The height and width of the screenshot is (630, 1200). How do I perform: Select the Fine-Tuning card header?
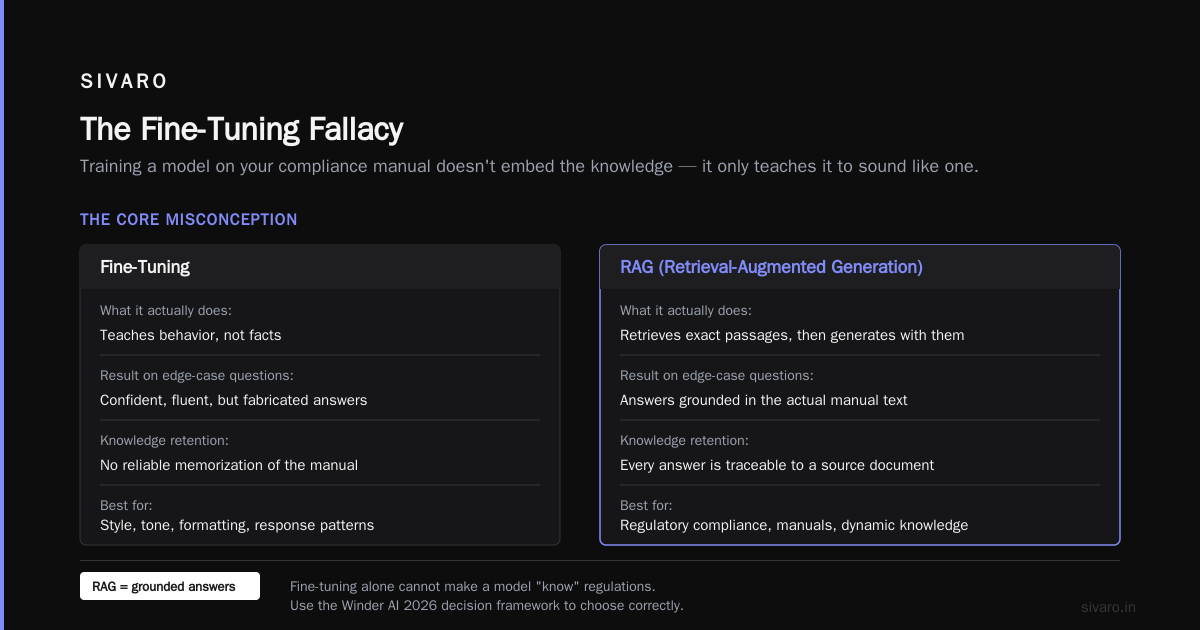click(x=320, y=267)
